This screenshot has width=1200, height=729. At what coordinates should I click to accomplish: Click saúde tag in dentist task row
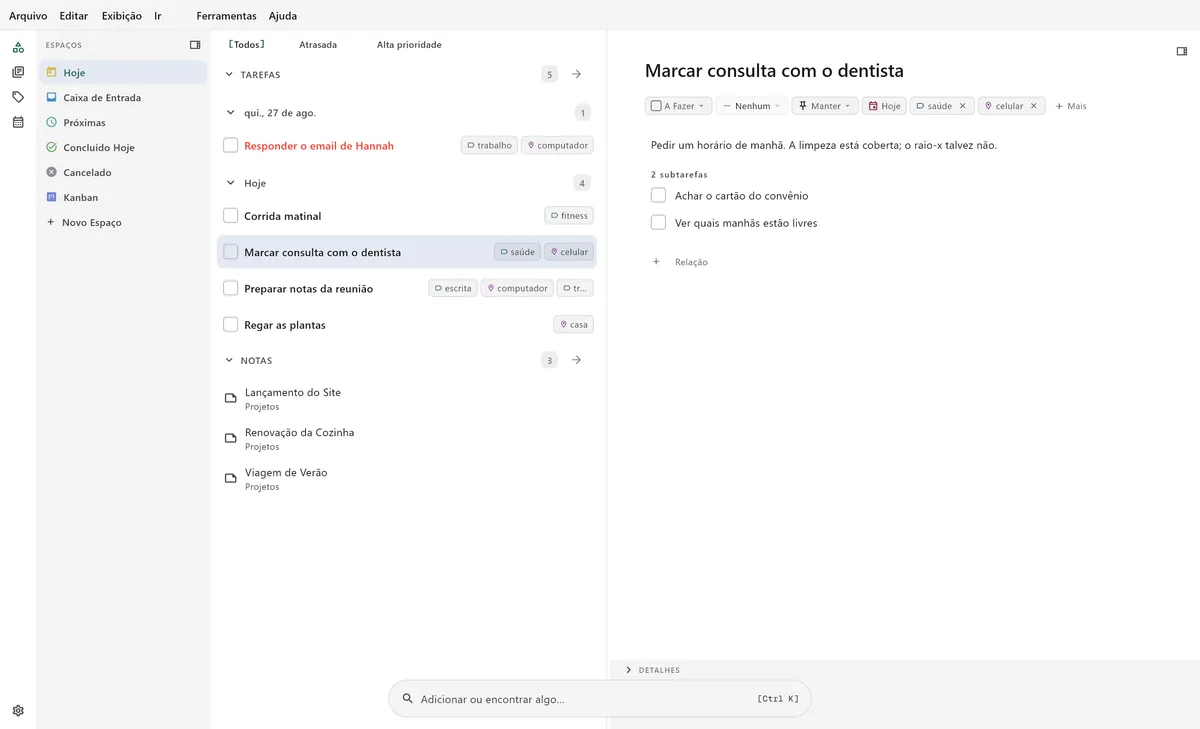(517, 252)
